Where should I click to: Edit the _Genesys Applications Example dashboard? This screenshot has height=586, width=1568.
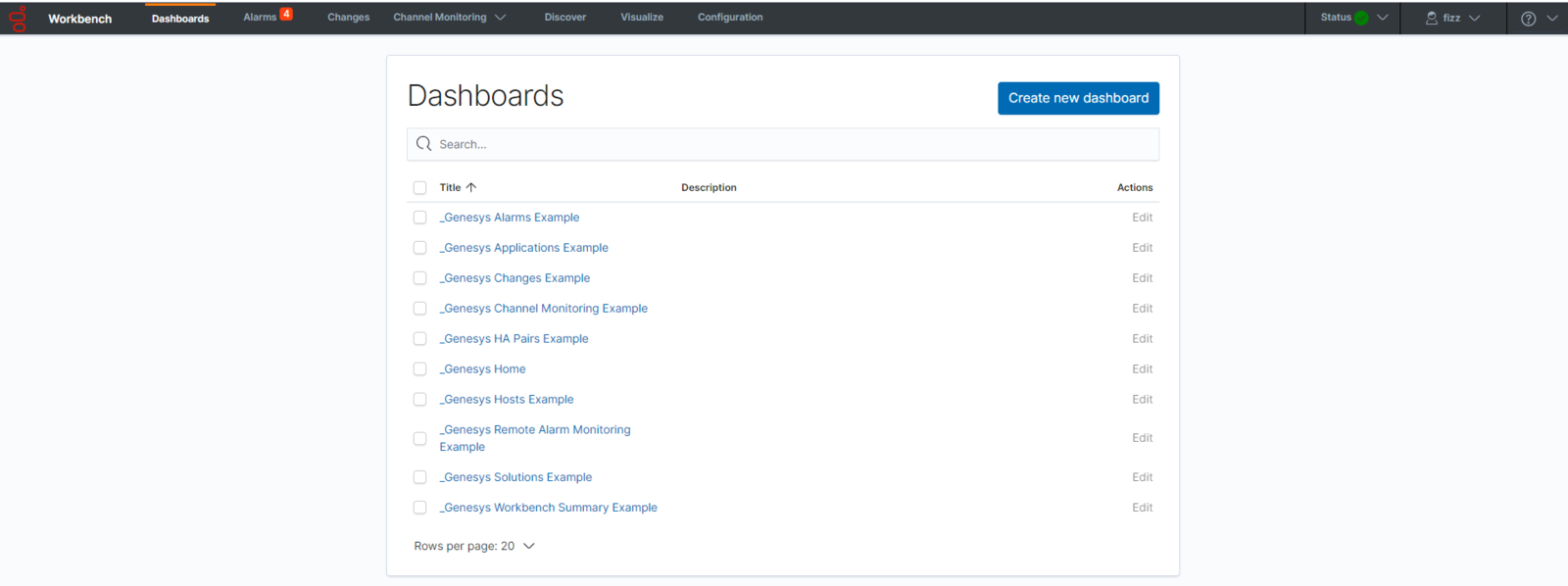(1142, 248)
